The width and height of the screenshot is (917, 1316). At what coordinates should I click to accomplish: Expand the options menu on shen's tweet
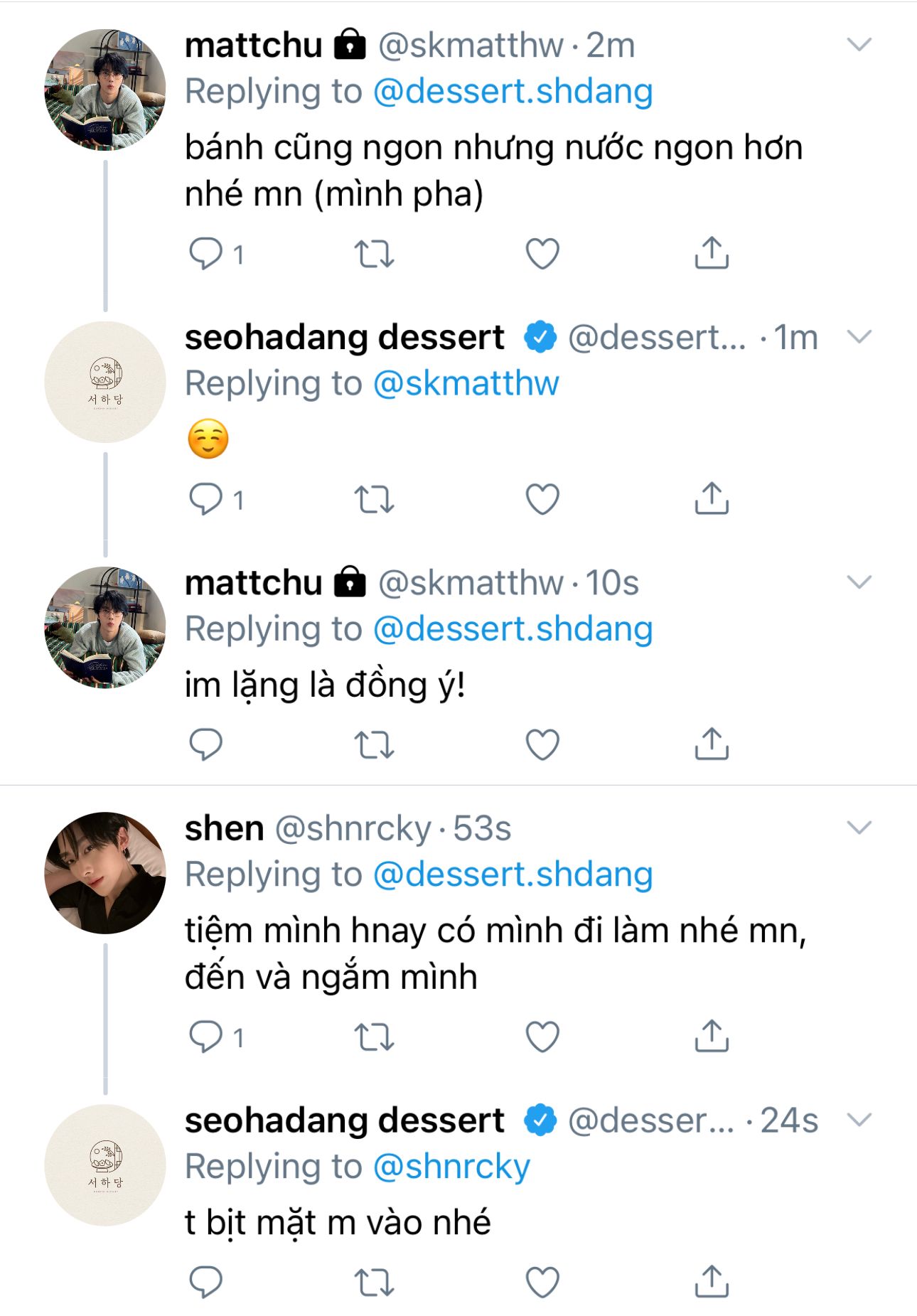pyautogui.click(x=859, y=828)
